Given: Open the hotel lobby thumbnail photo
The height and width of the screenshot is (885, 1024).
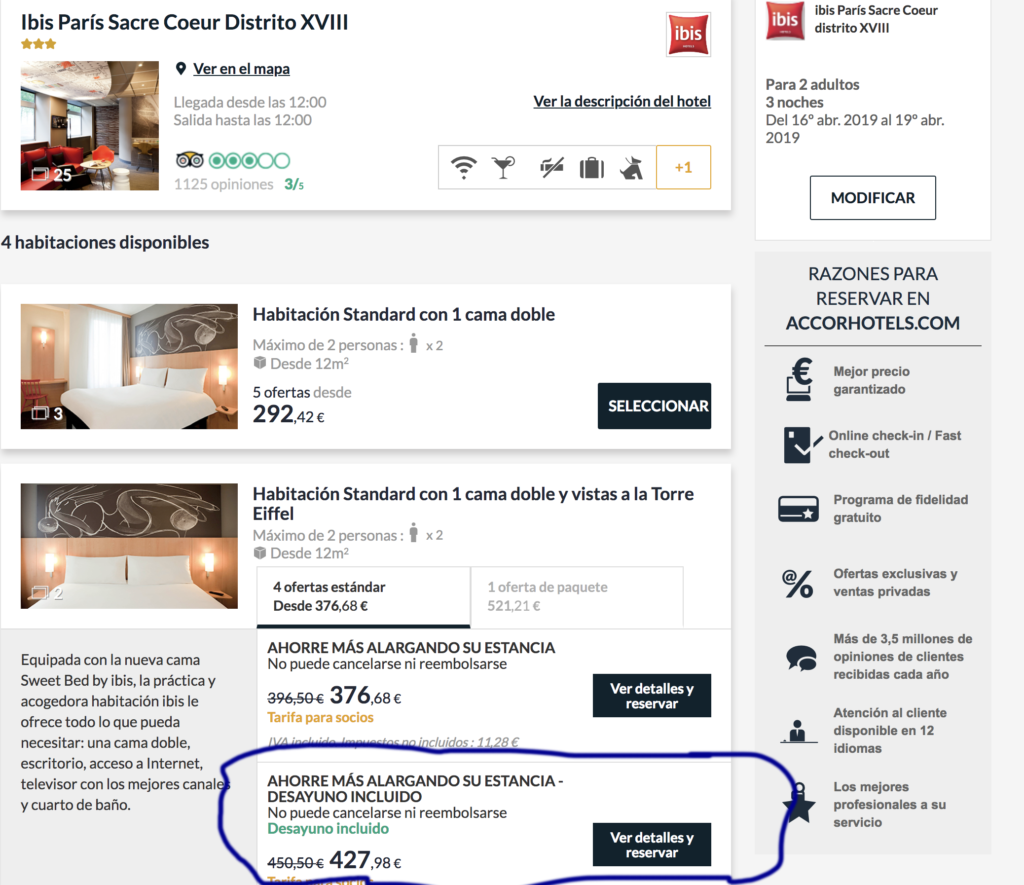Looking at the screenshot, I should tap(89, 125).
